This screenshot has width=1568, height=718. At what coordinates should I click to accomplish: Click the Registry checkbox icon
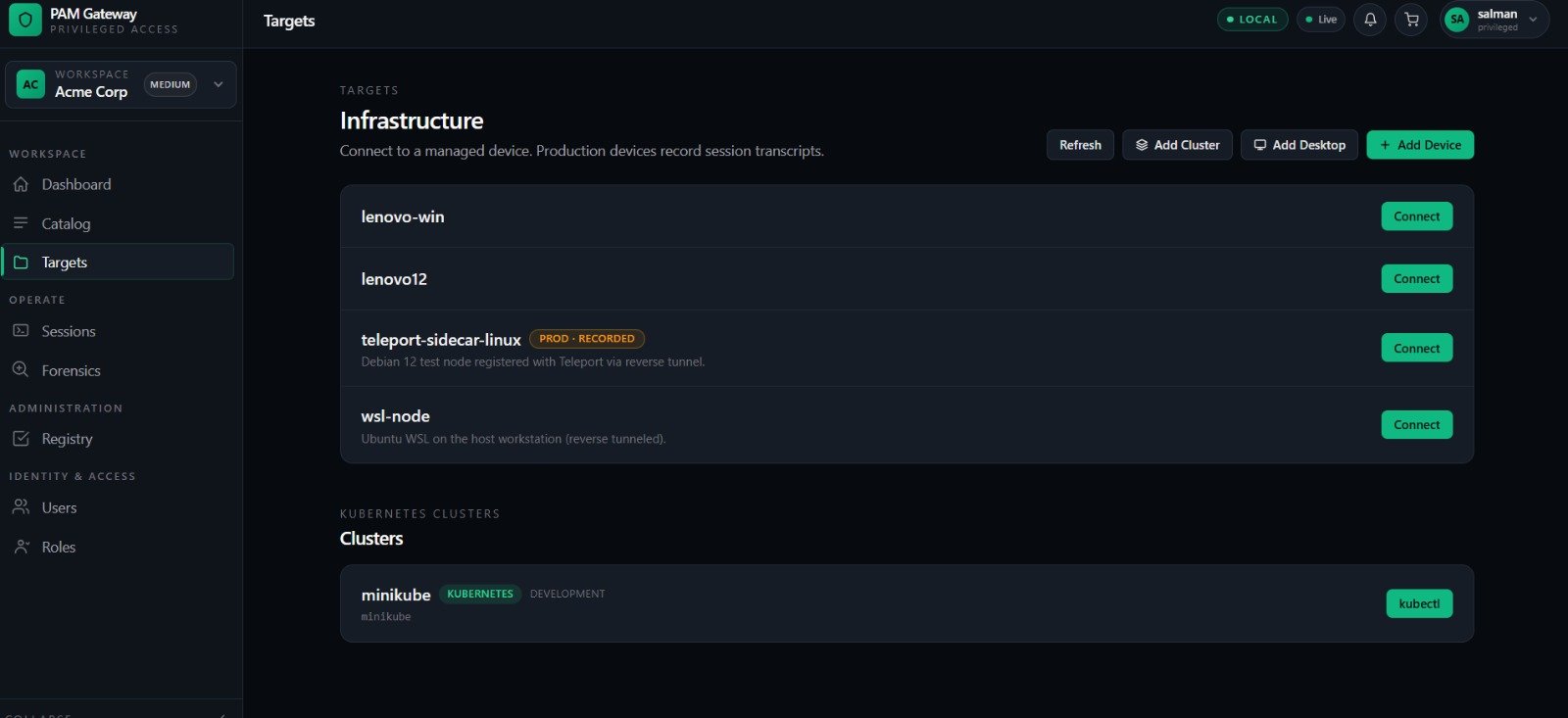click(21, 439)
